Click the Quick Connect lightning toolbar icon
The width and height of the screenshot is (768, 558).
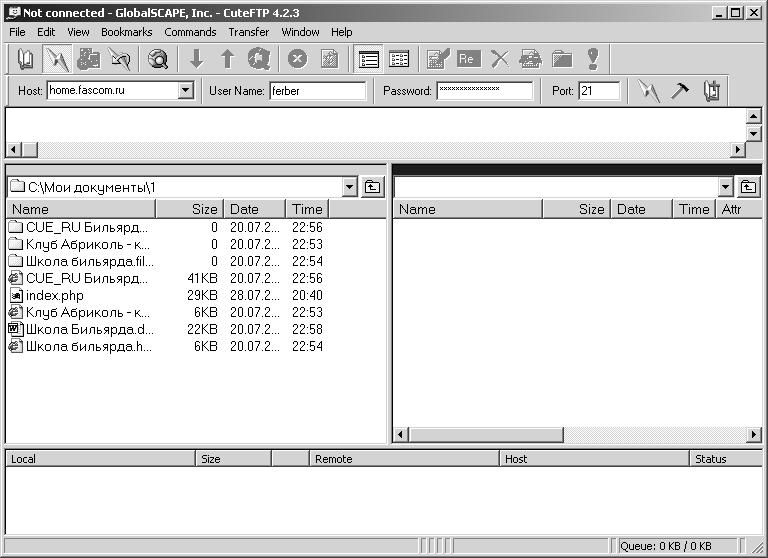click(x=57, y=59)
